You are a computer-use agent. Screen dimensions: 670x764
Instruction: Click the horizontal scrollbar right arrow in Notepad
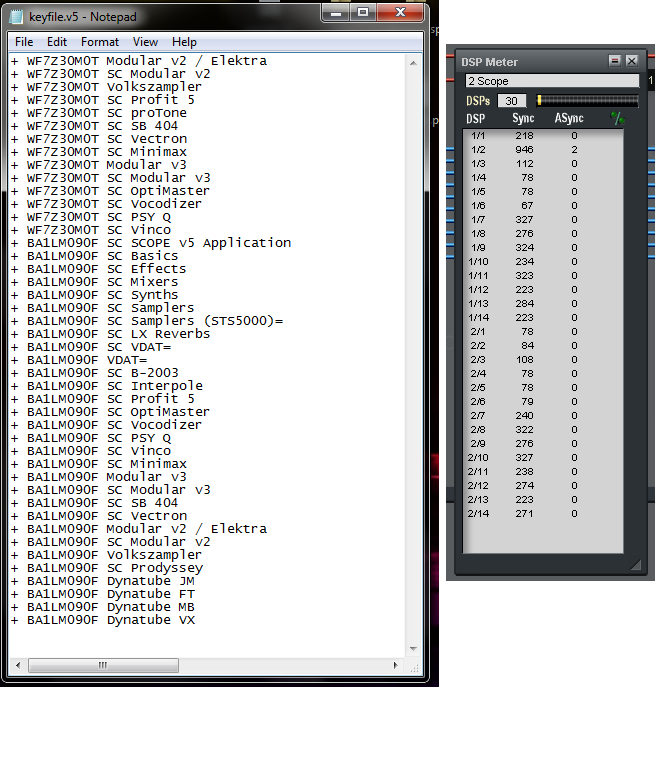(398, 665)
